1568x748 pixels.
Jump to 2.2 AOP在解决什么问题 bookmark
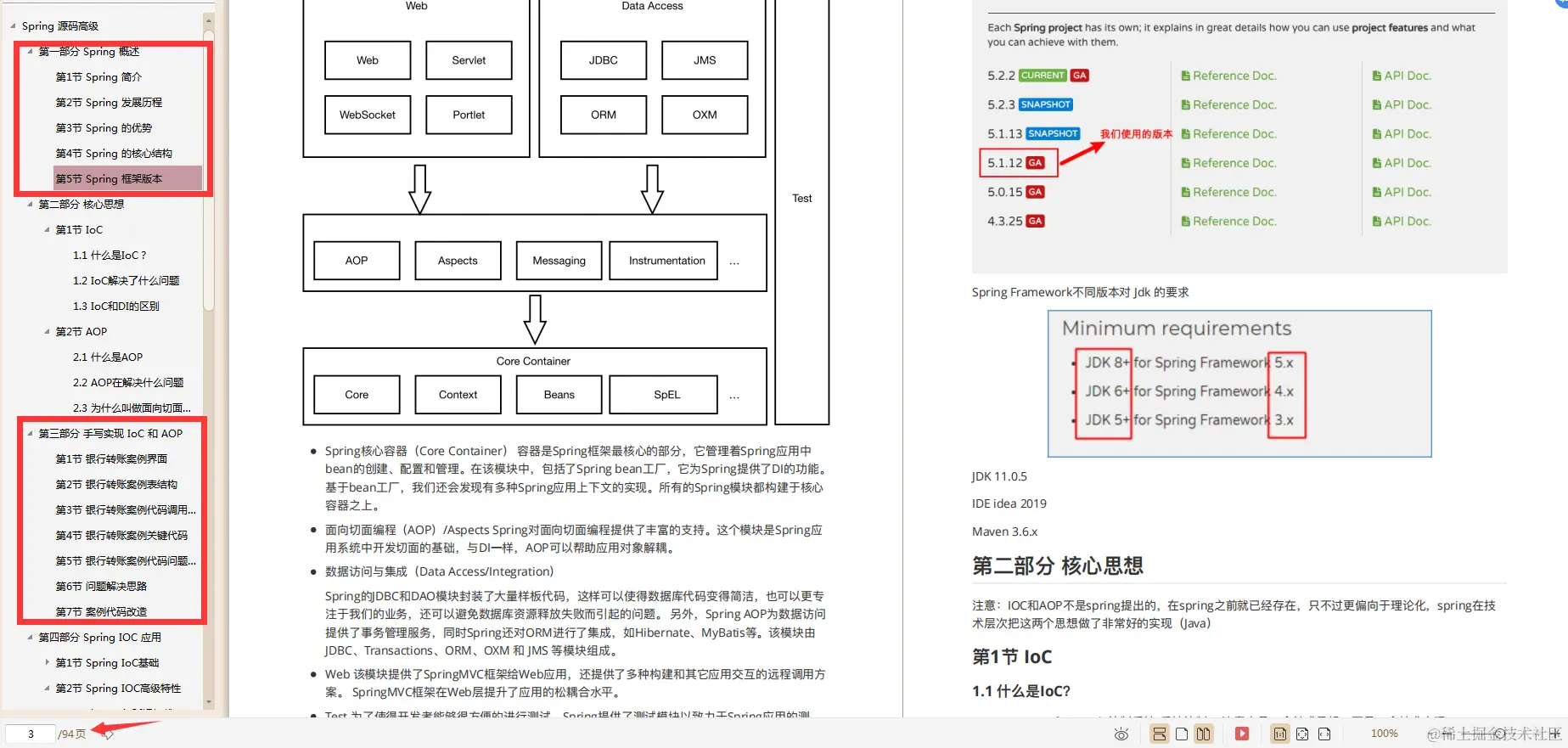pos(128,383)
